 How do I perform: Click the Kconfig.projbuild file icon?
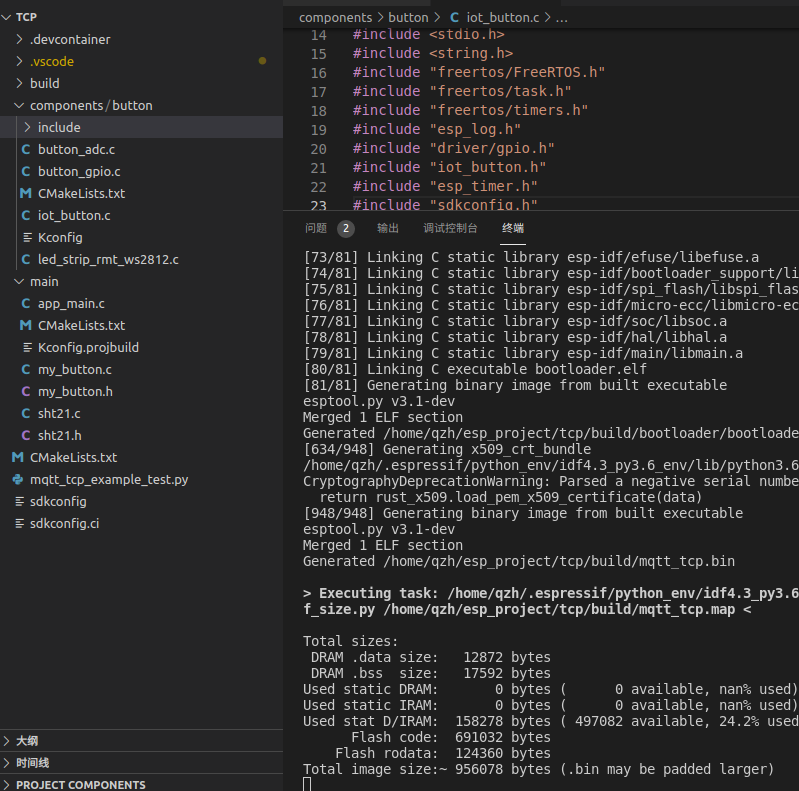(x=28, y=348)
